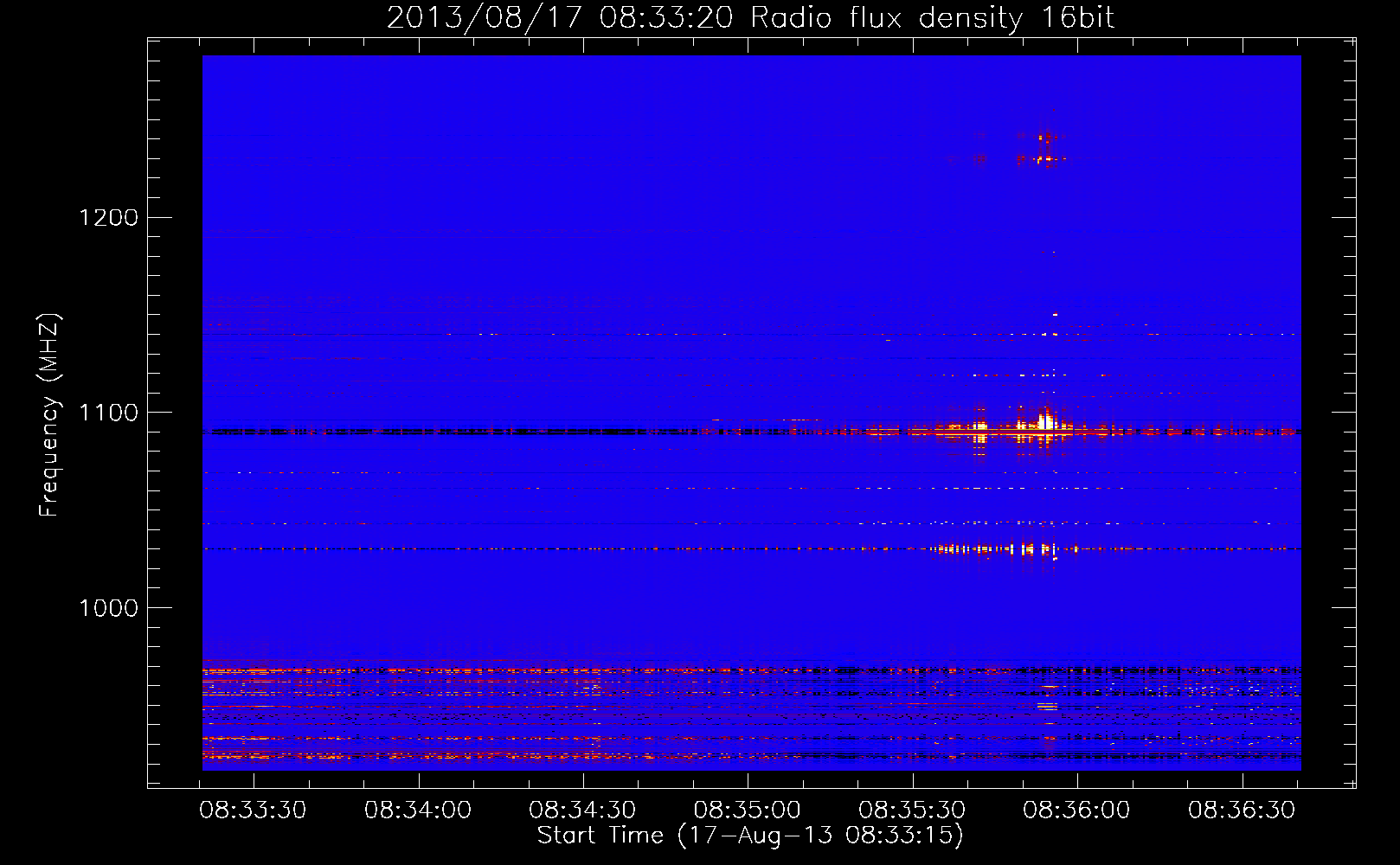The height and width of the screenshot is (865, 1400).
Task: Click the 08:34:00 time tick label
Action: [x=418, y=811]
